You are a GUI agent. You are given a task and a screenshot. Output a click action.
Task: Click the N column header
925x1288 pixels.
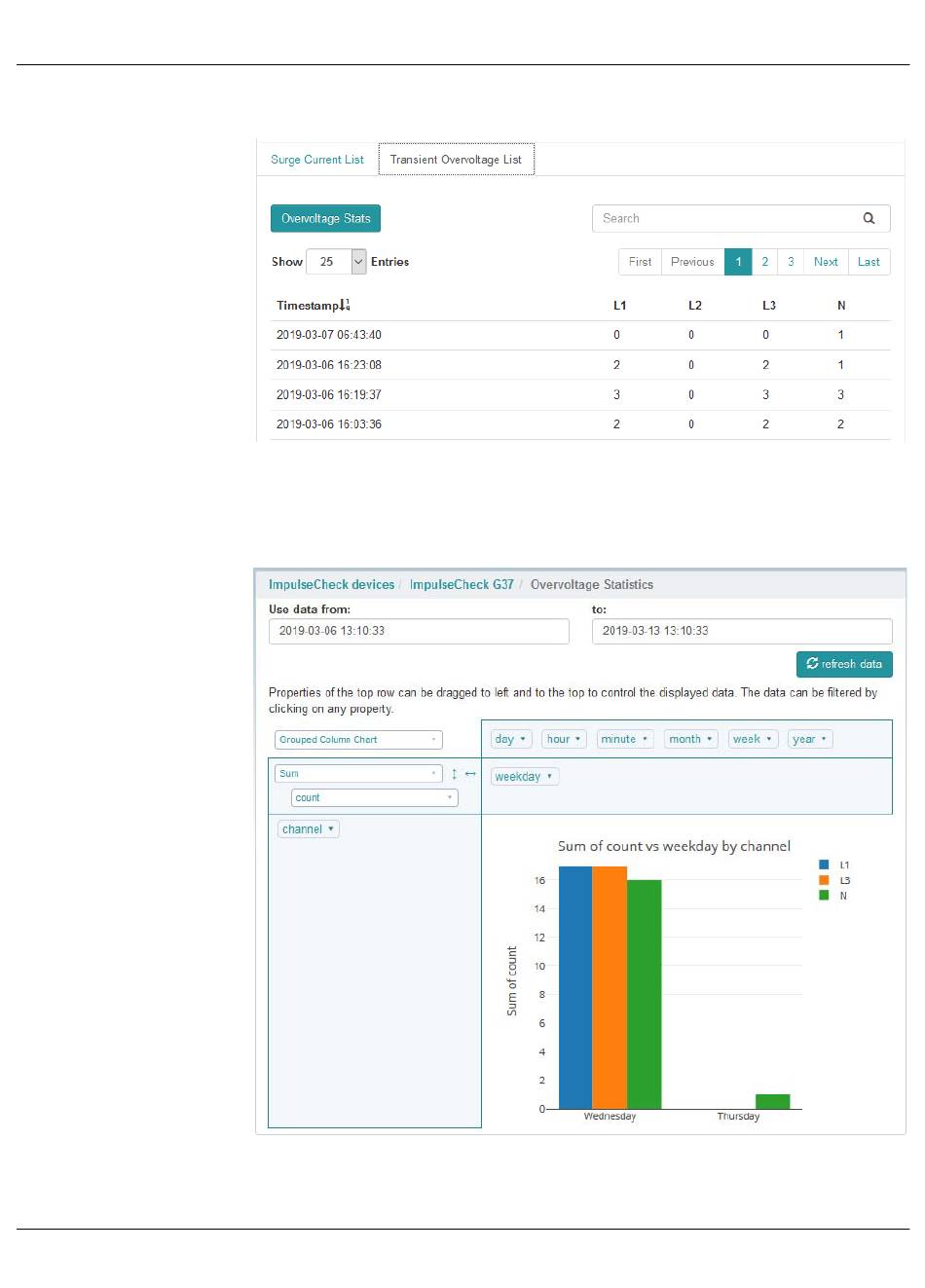(841, 306)
